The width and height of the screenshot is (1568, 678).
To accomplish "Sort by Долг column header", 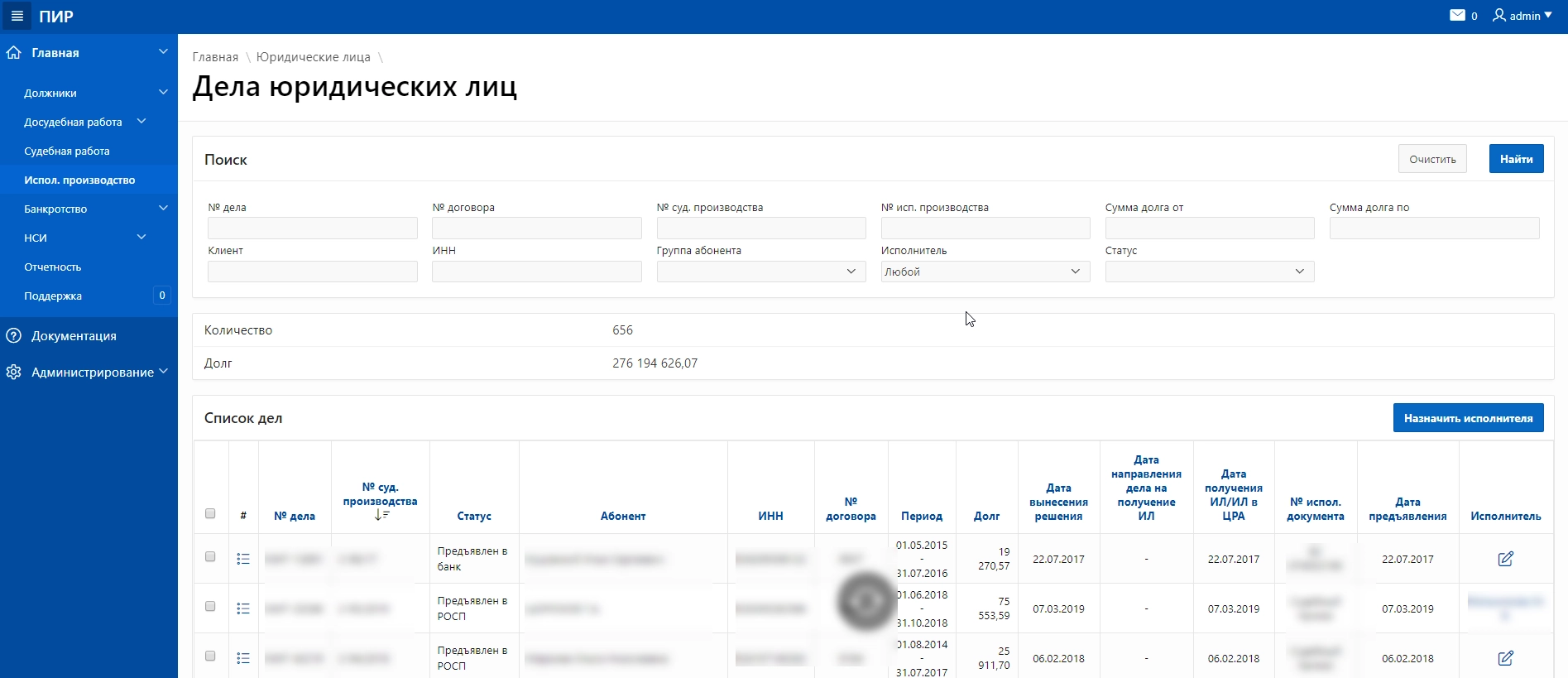I will (x=986, y=516).
